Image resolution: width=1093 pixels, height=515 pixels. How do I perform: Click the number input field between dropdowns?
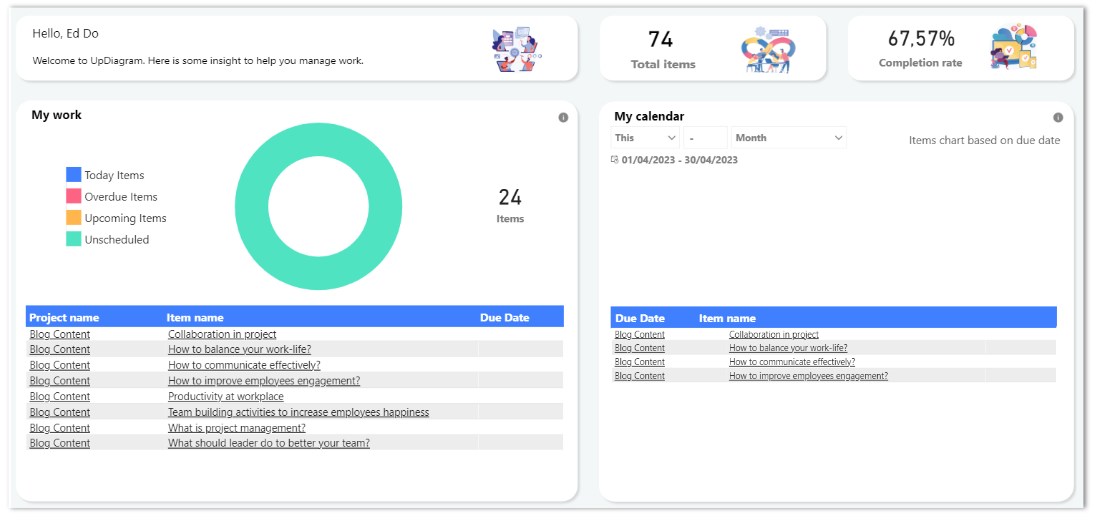pyautogui.click(x=706, y=138)
